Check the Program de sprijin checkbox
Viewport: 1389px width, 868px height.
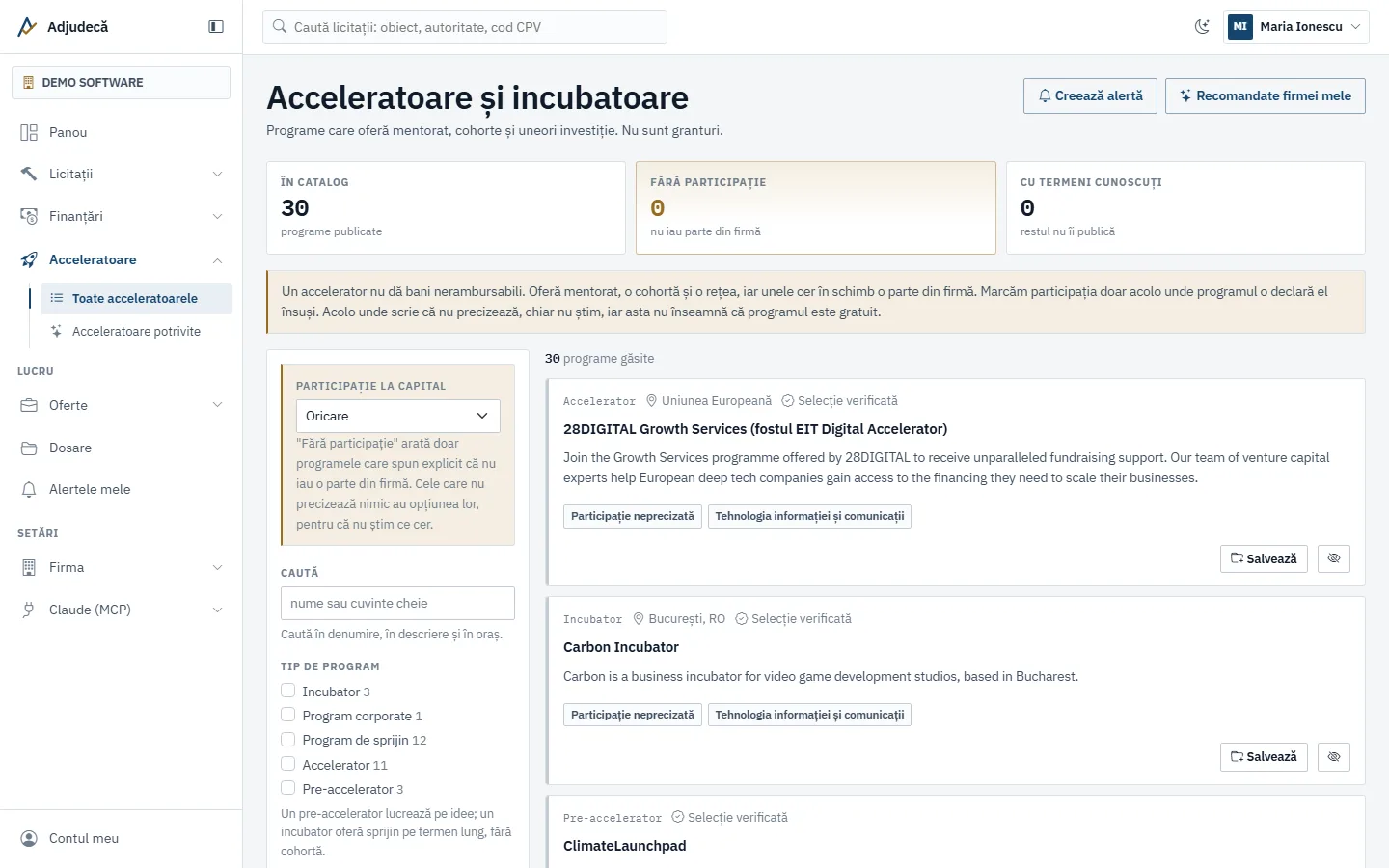click(287, 739)
